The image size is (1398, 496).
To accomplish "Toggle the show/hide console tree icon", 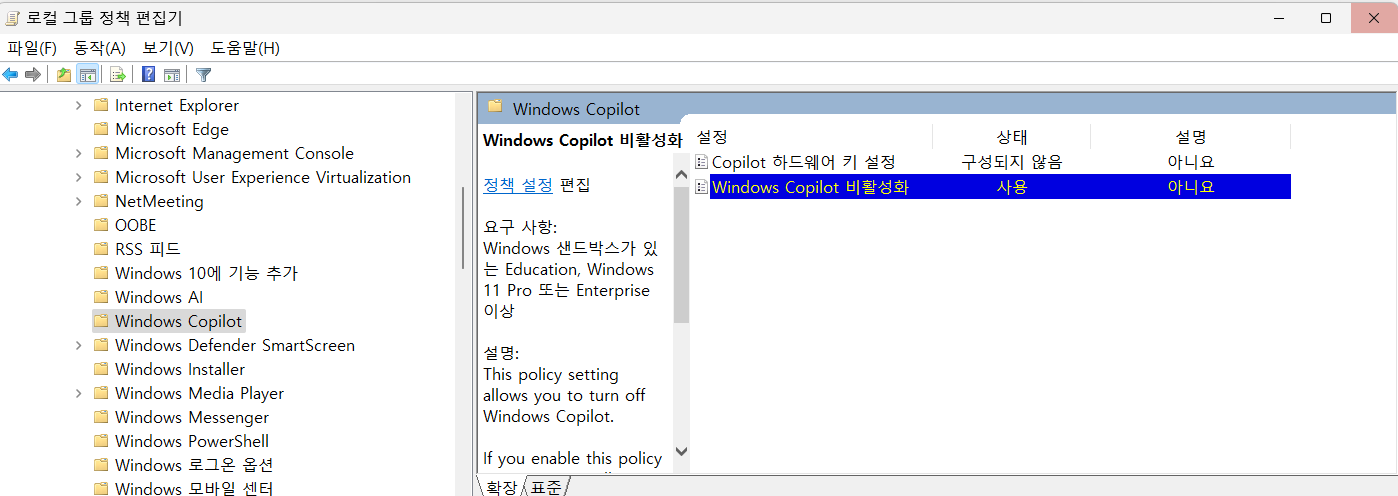I will (87, 75).
